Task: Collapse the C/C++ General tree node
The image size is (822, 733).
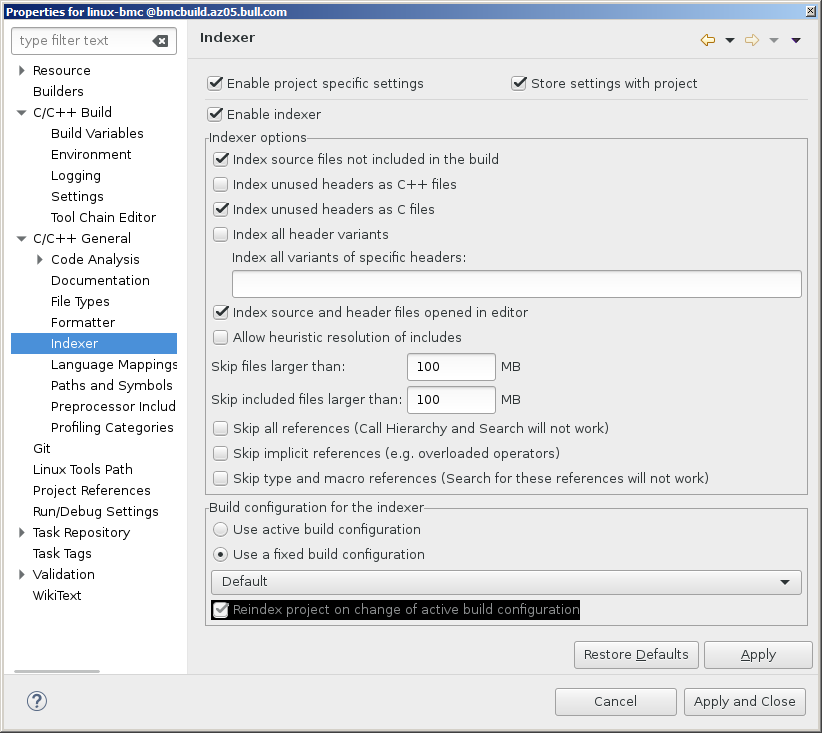Action: [21, 239]
